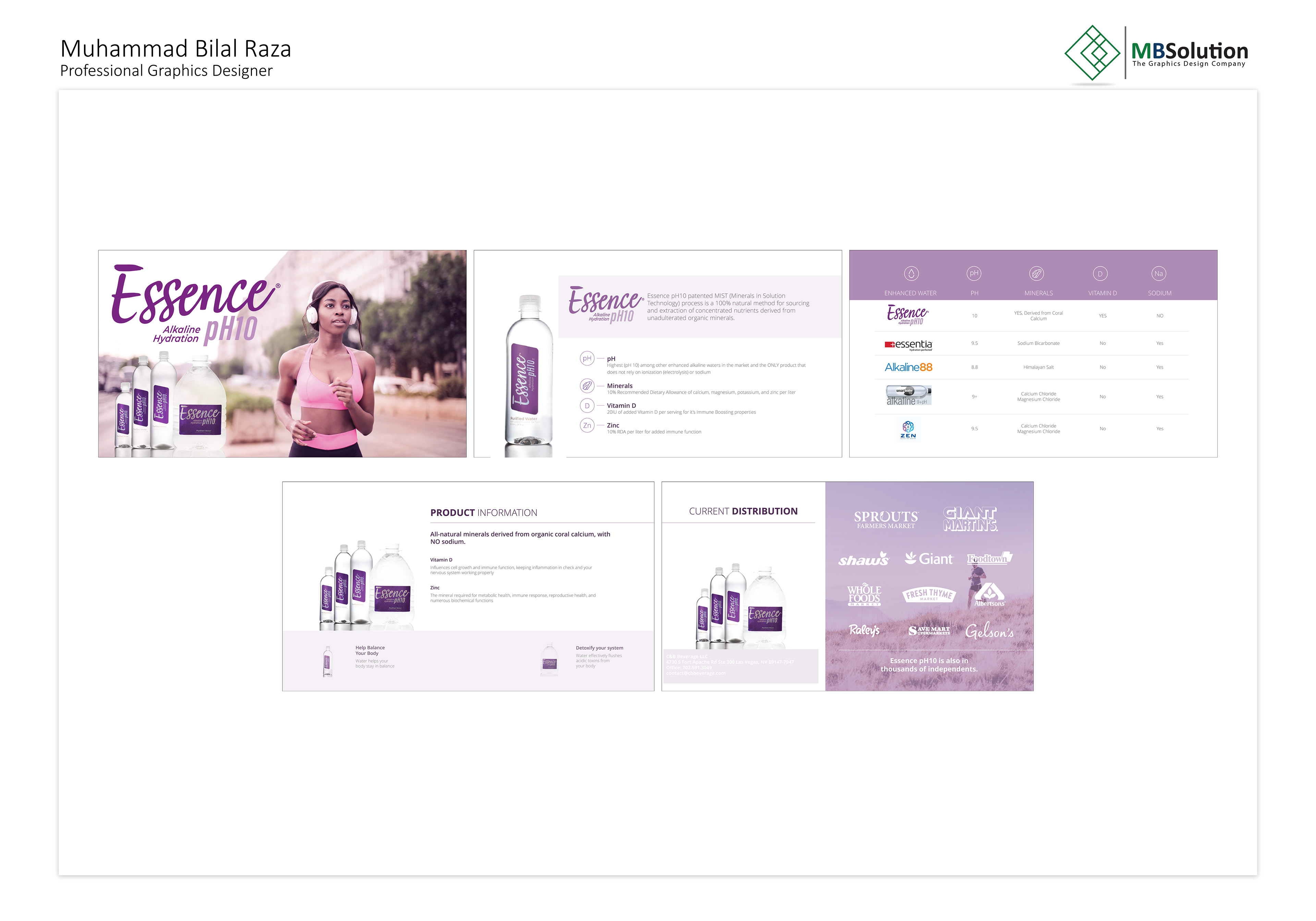Click the pH circle icon in the features list
The height and width of the screenshot is (921, 1316).
[x=587, y=358]
